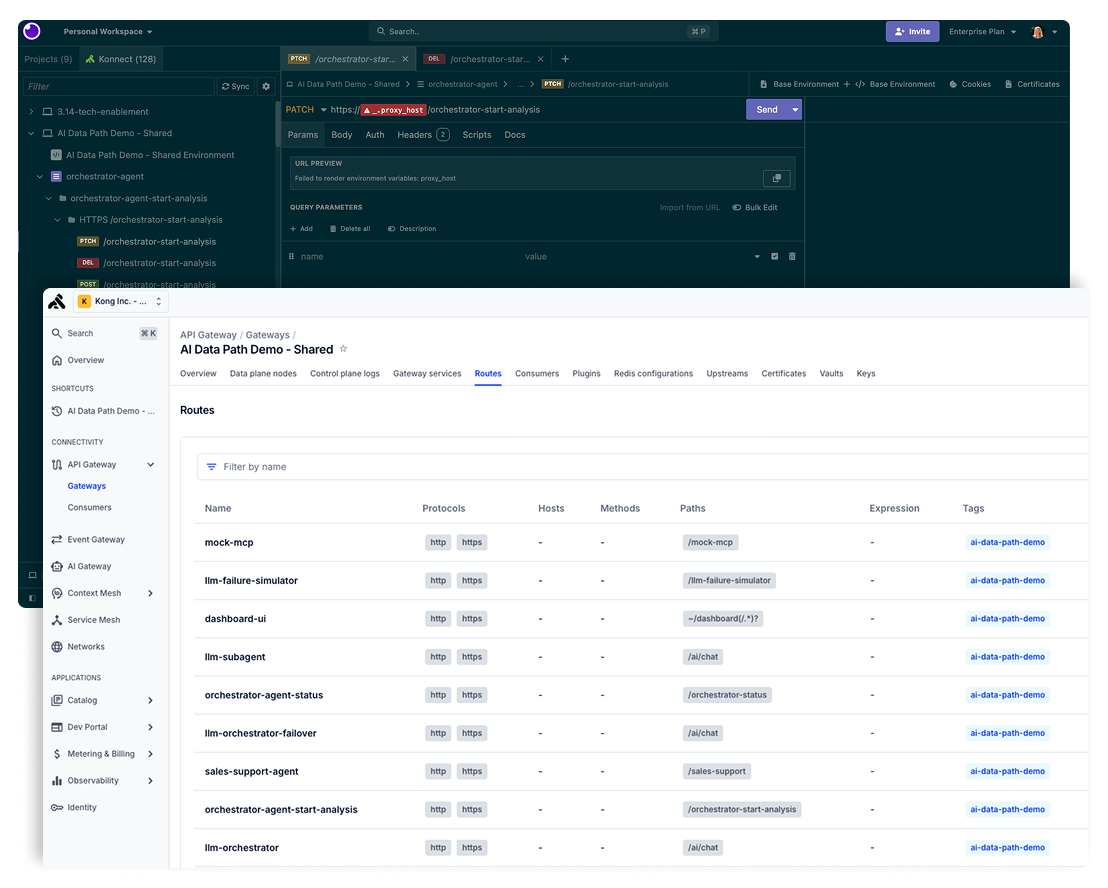The image size is (1108, 888).
Task: Click the Sync button in Insomnia sidebar
Action: pos(236,86)
